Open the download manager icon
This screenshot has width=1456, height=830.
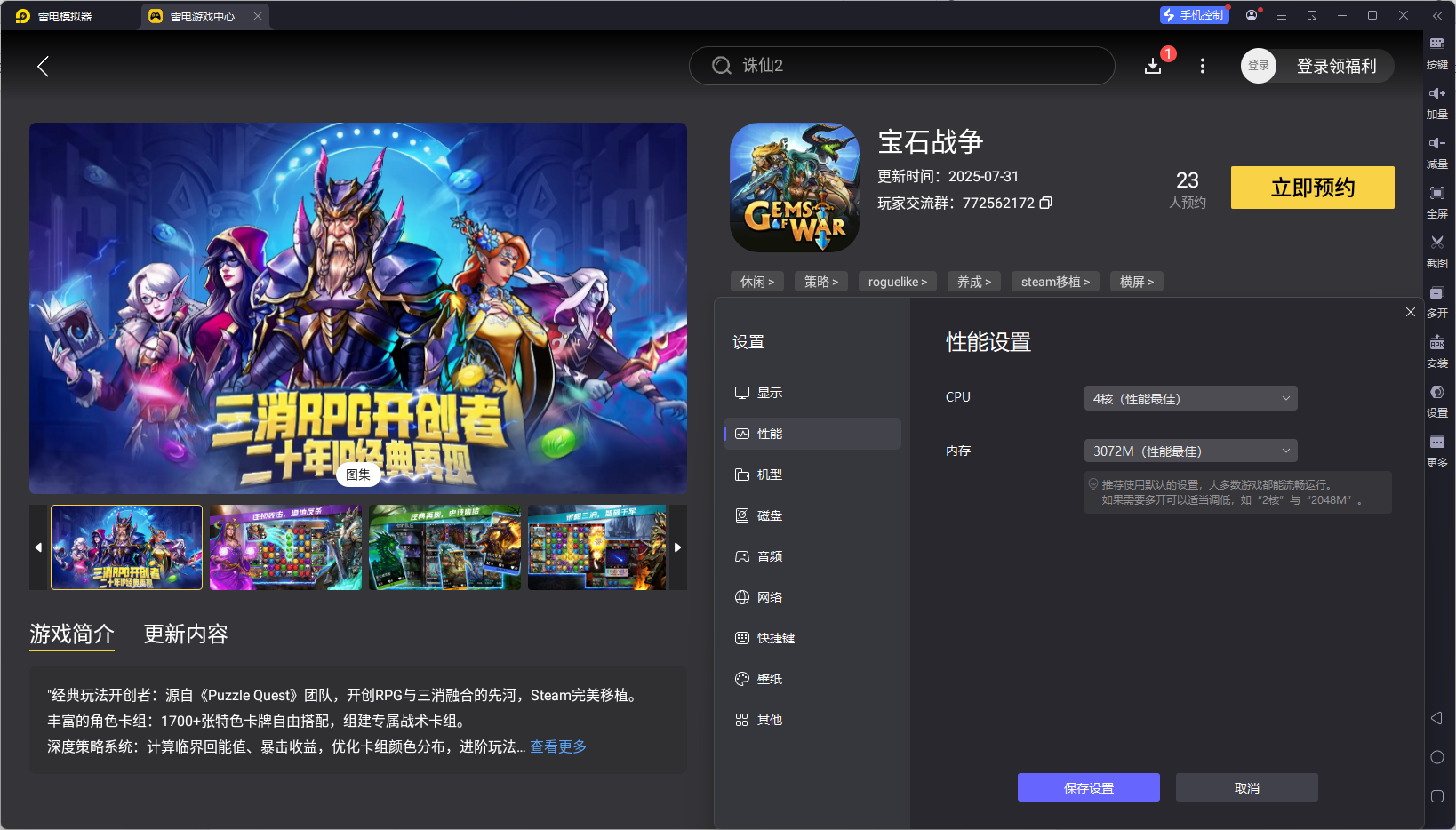[1153, 66]
